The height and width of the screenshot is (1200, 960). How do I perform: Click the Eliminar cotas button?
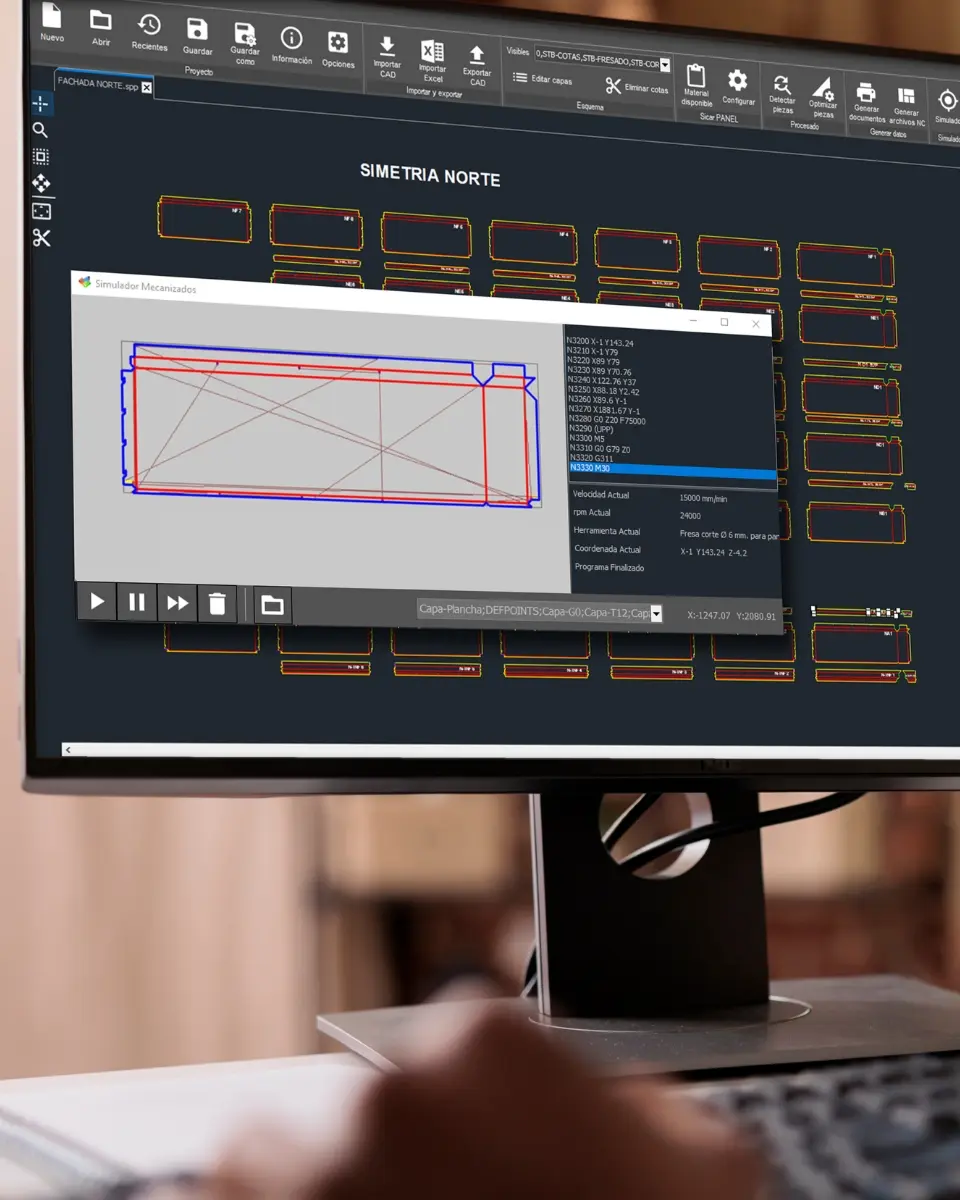(x=636, y=88)
